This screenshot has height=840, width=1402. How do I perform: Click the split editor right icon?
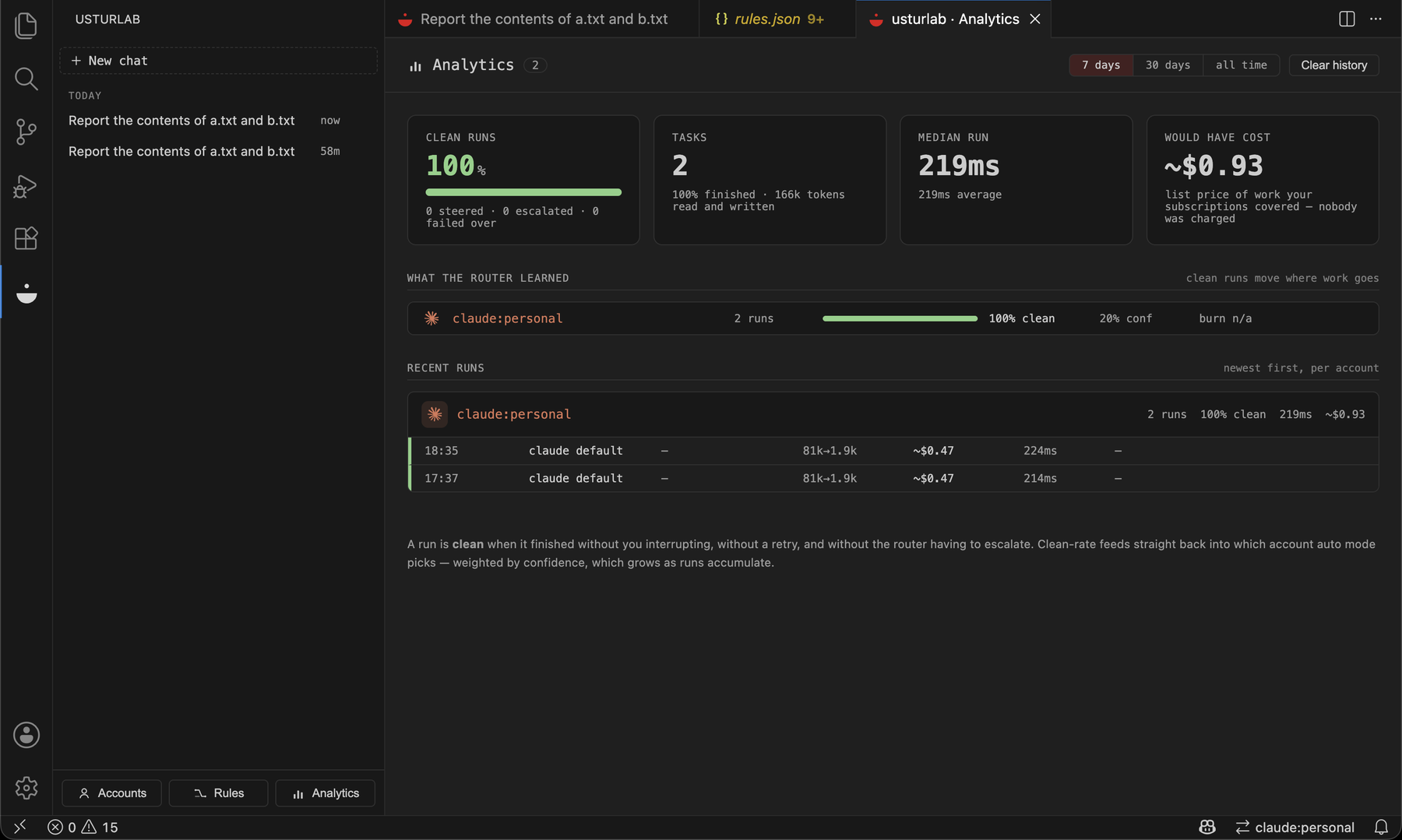(1347, 19)
